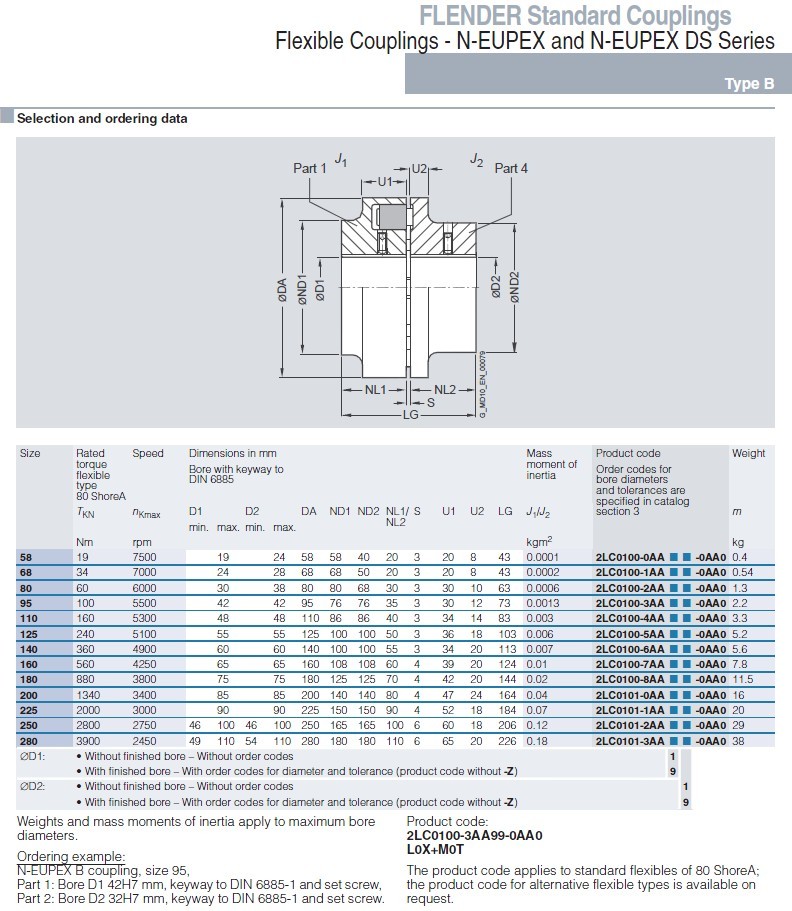792x911 pixels.
Task: Click the 11.5 kg weight value
Action: [743, 679]
